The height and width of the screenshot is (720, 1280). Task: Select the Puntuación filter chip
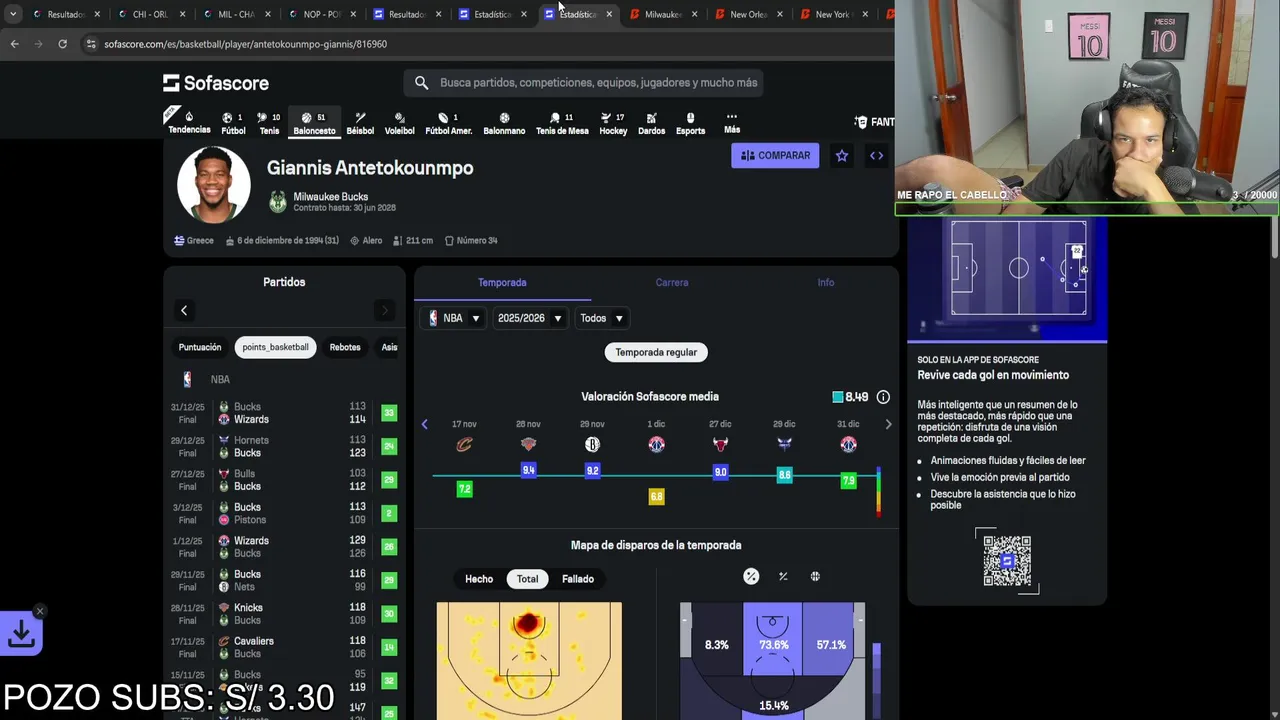(x=200, y=347)
